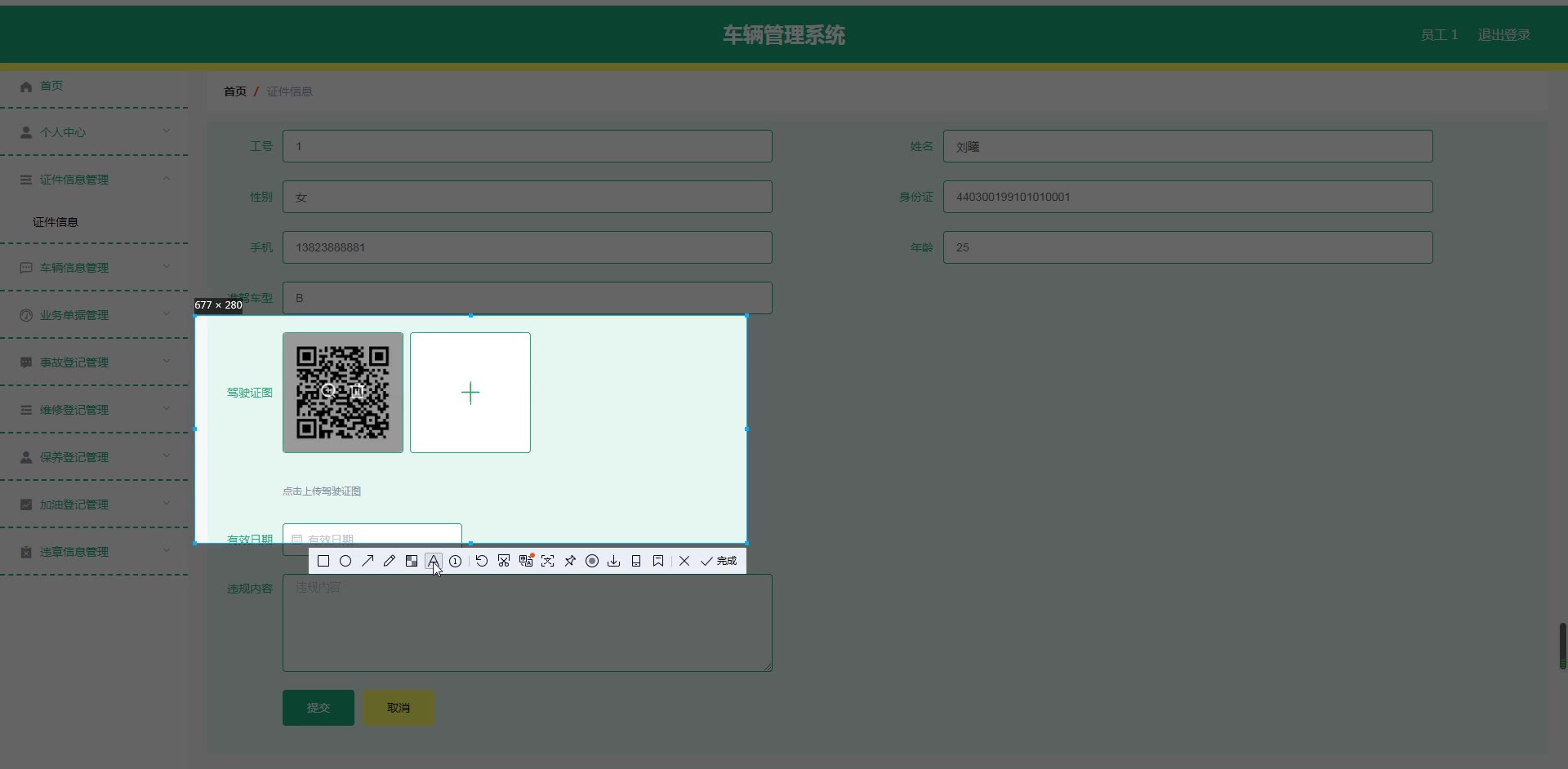This screenshot has height=769, width=1568.
Task: Click the bookmark icon in screenshot toolbar
Action: pos(658,561)
